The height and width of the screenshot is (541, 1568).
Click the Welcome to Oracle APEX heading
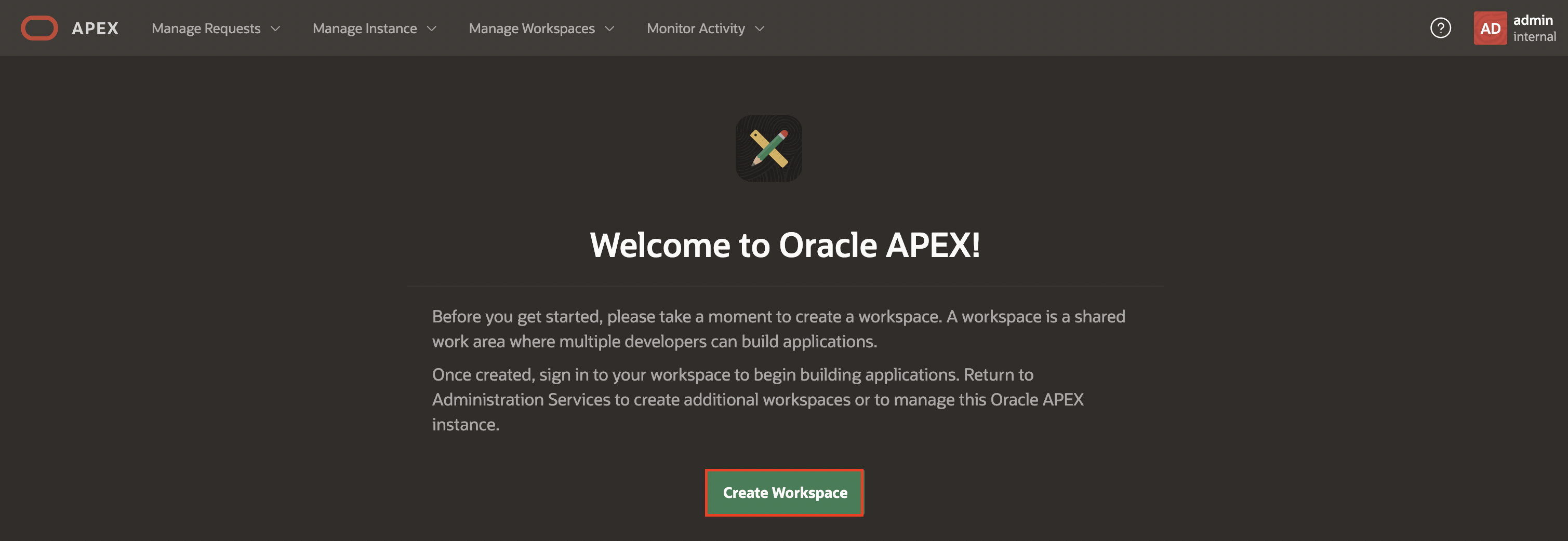[x=784, y=245]
